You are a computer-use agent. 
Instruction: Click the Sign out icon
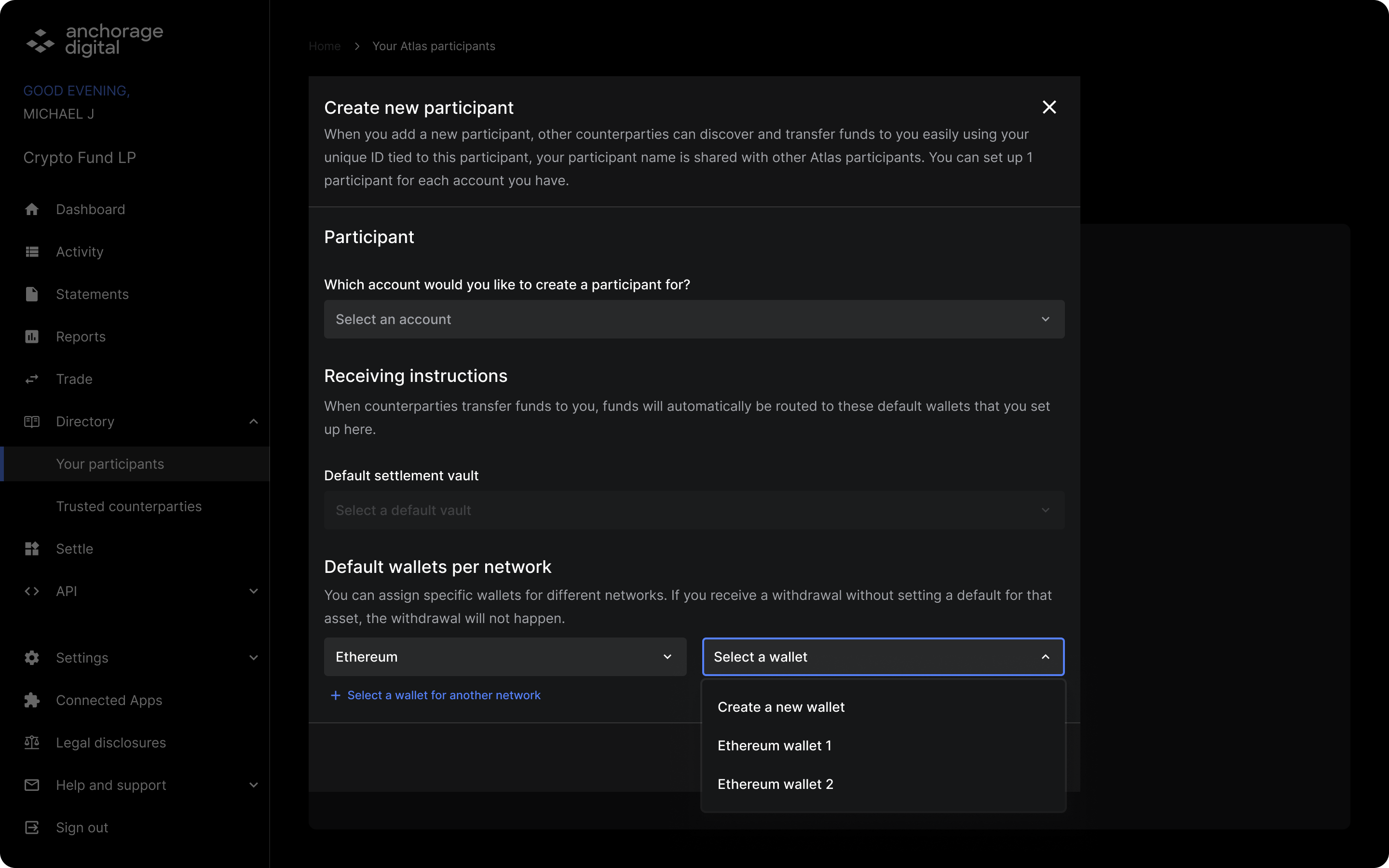(31, 827)
